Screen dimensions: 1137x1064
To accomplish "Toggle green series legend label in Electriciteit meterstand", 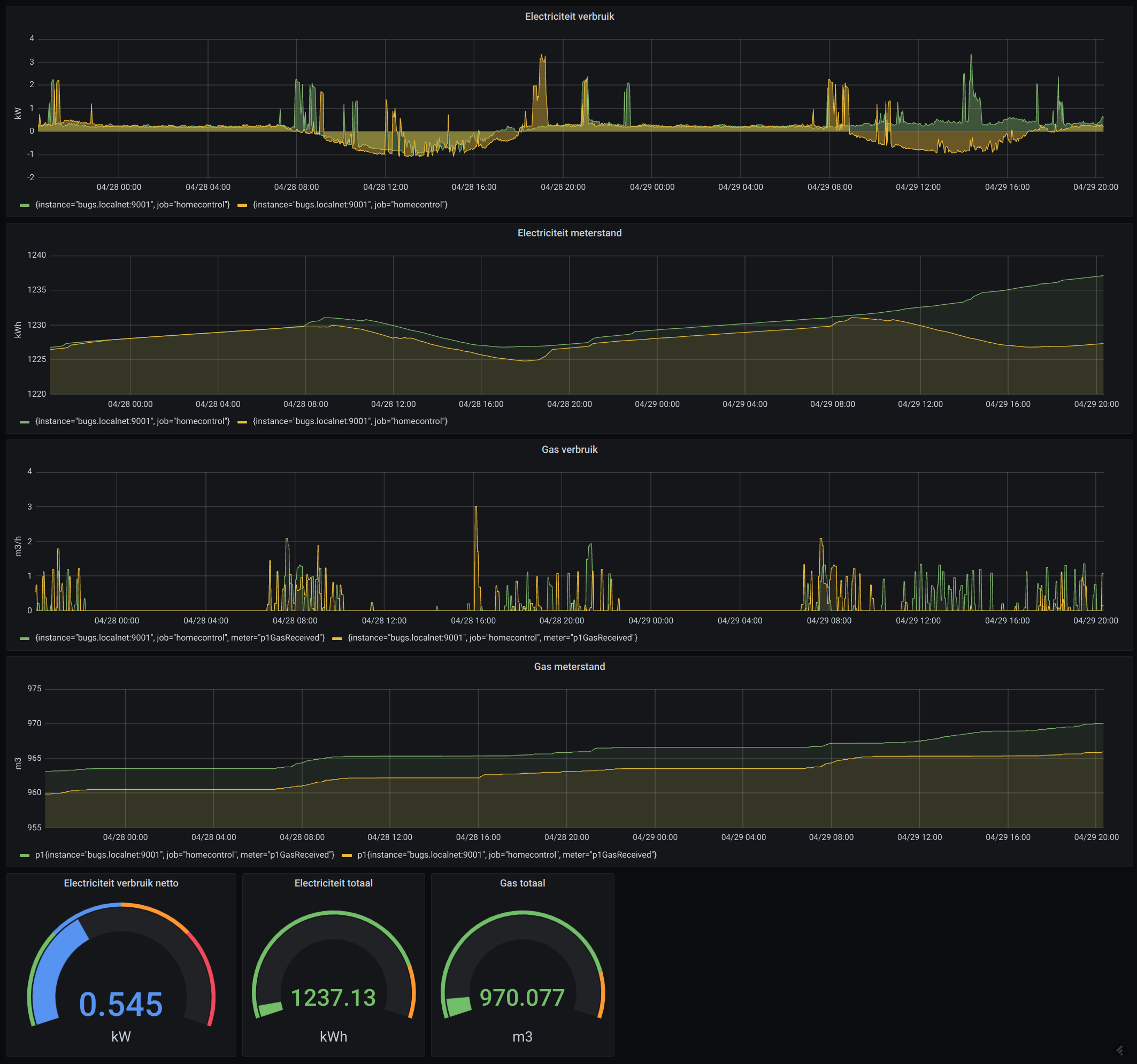I will click(133, 421).
